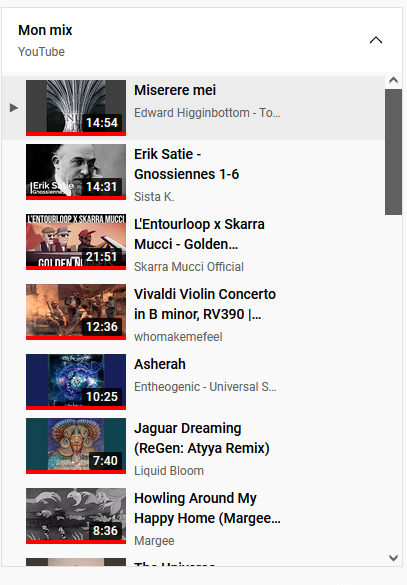Viewport: 407px width, 585px height.
Task: Open the Jaguar Dreaming thumbnail
Action: [76, 446]
